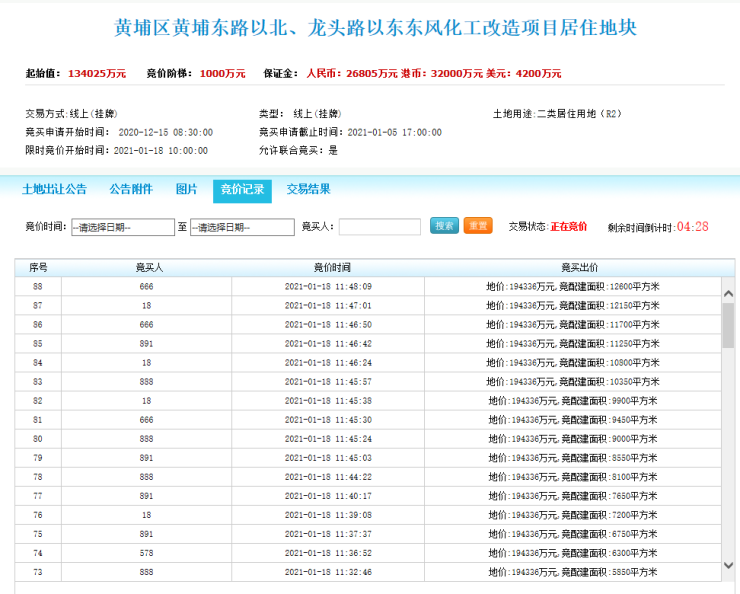Screen dimensions: 740x594
Task: Click the remaining countdown timer 04:28
Action: click(692, 227)
